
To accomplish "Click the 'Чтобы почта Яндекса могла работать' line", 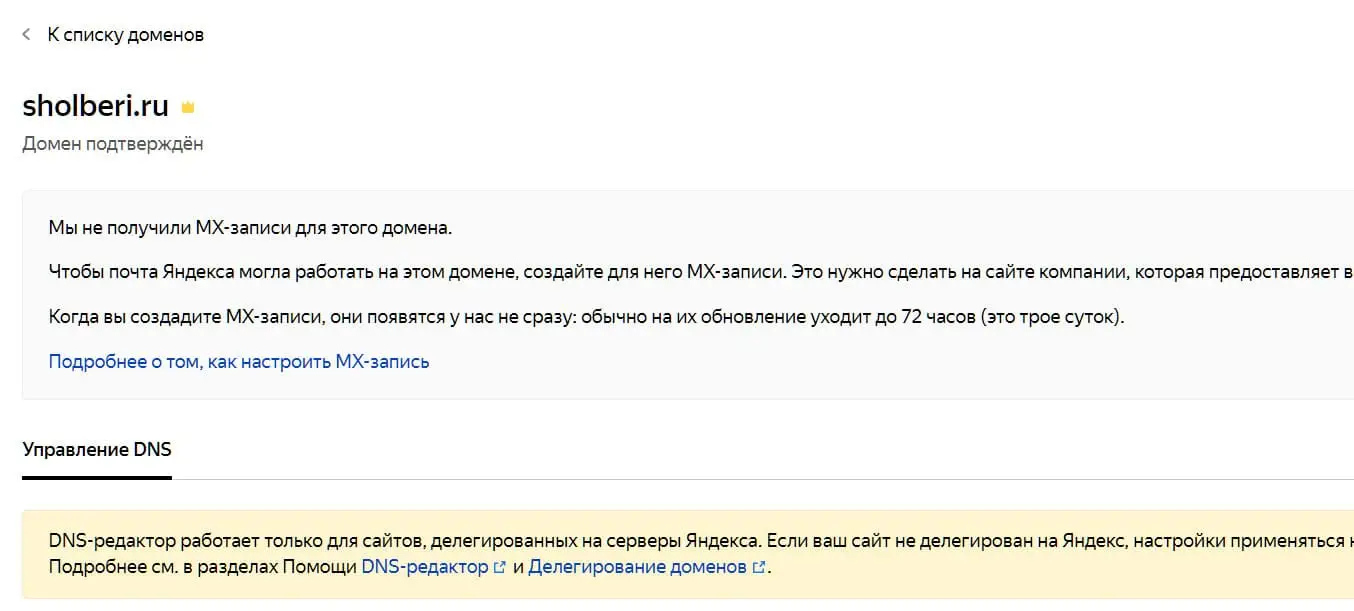I will [700, 272].
